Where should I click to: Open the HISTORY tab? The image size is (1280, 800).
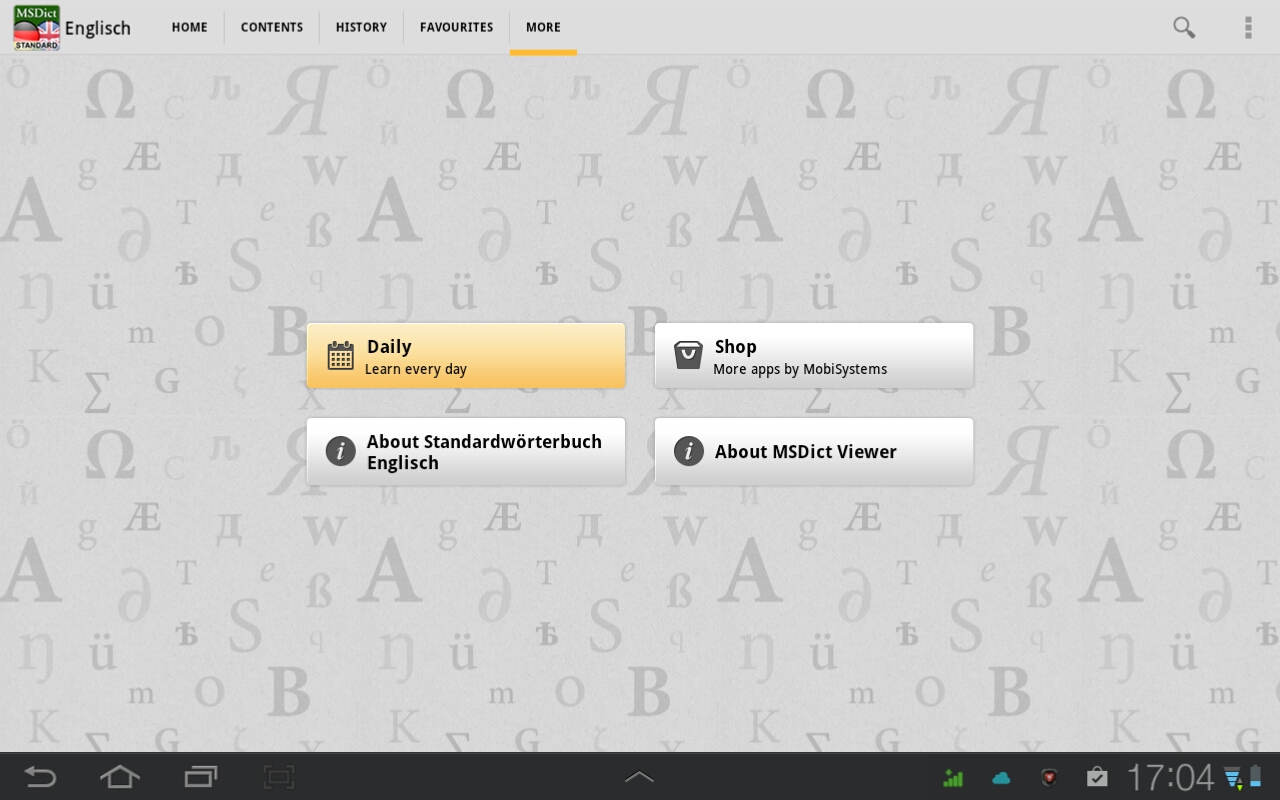361,27
